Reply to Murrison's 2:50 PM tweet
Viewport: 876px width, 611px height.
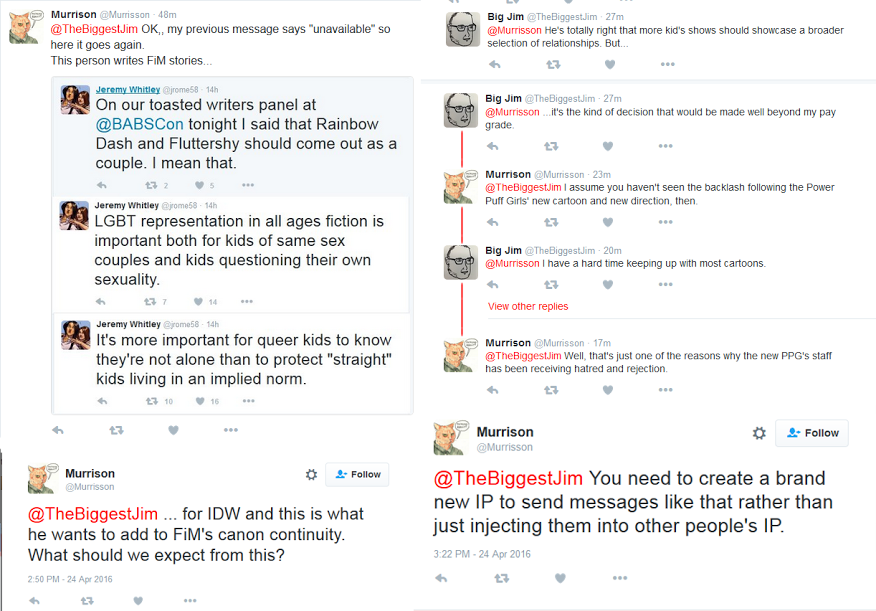click(x=35, y=601)
